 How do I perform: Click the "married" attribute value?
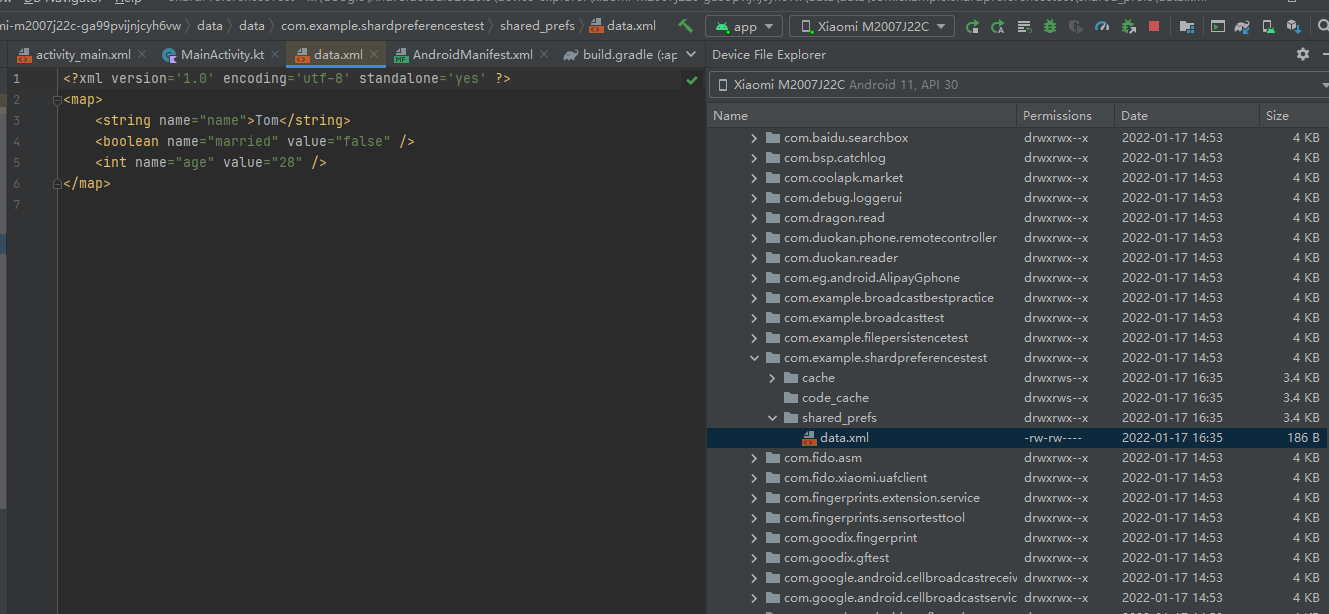pos(243,142)
